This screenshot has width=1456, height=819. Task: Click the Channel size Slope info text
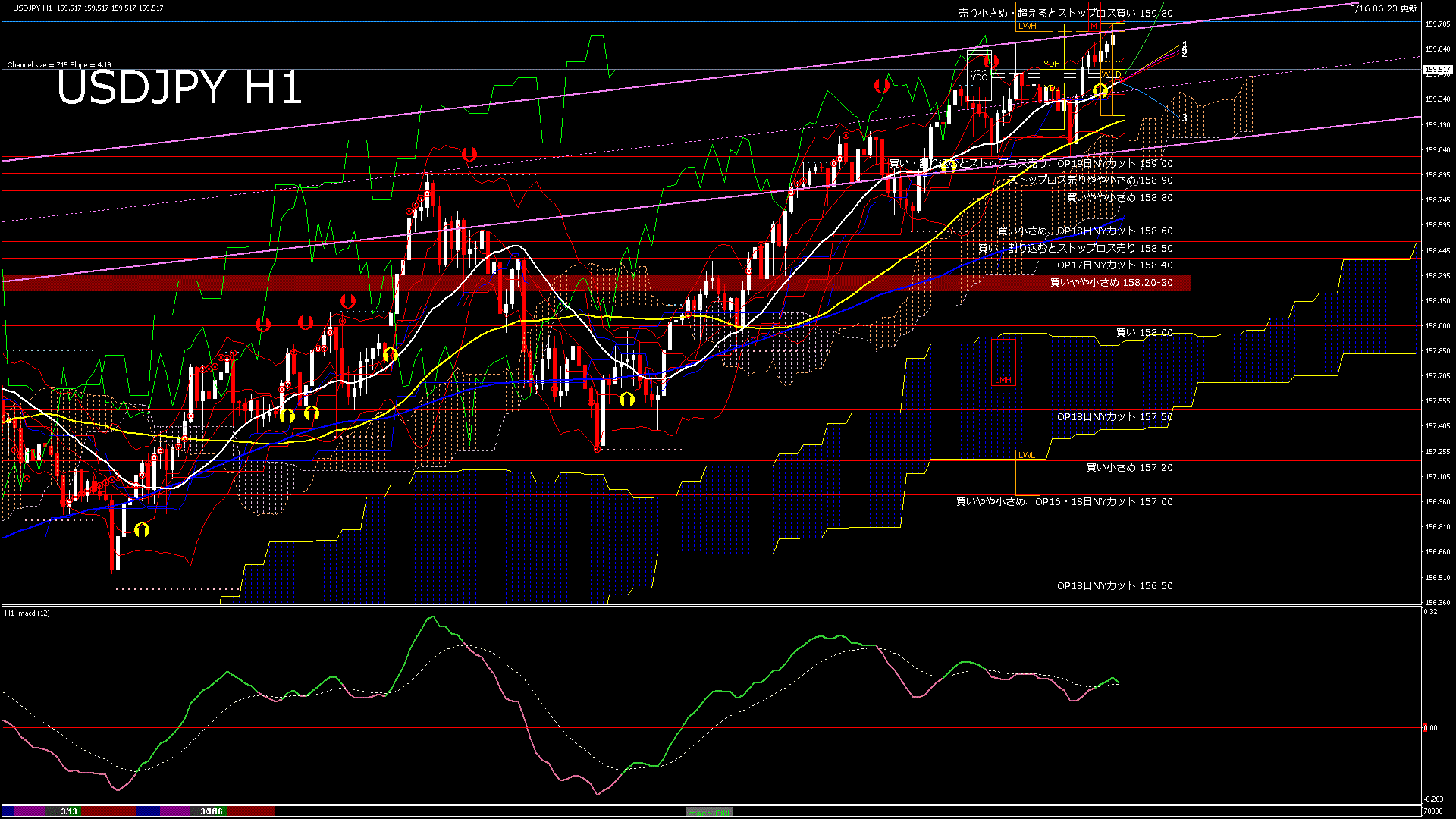59,65
